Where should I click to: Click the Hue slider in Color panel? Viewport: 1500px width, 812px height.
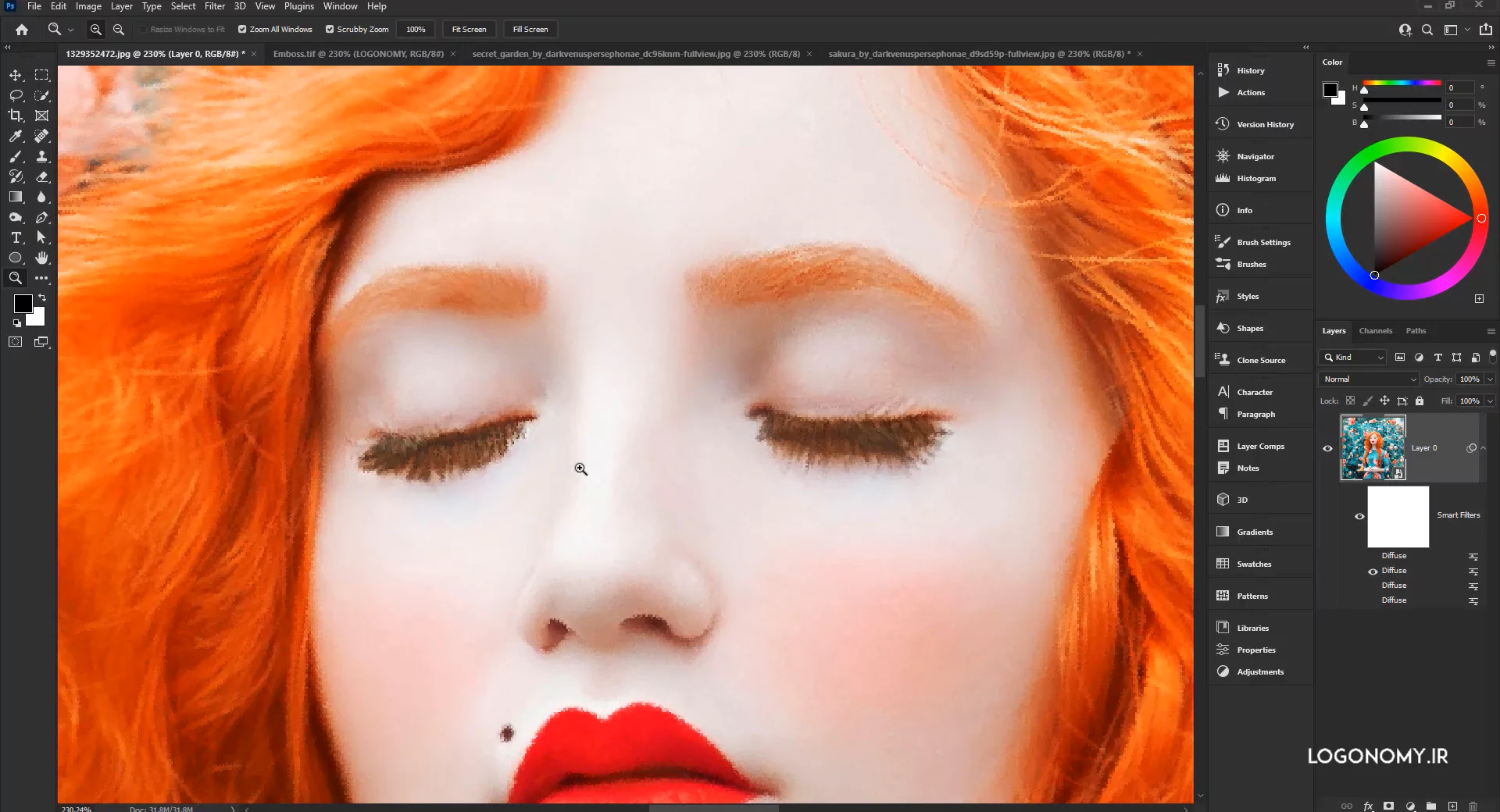pyautogui.click(x=1402, y=83)
